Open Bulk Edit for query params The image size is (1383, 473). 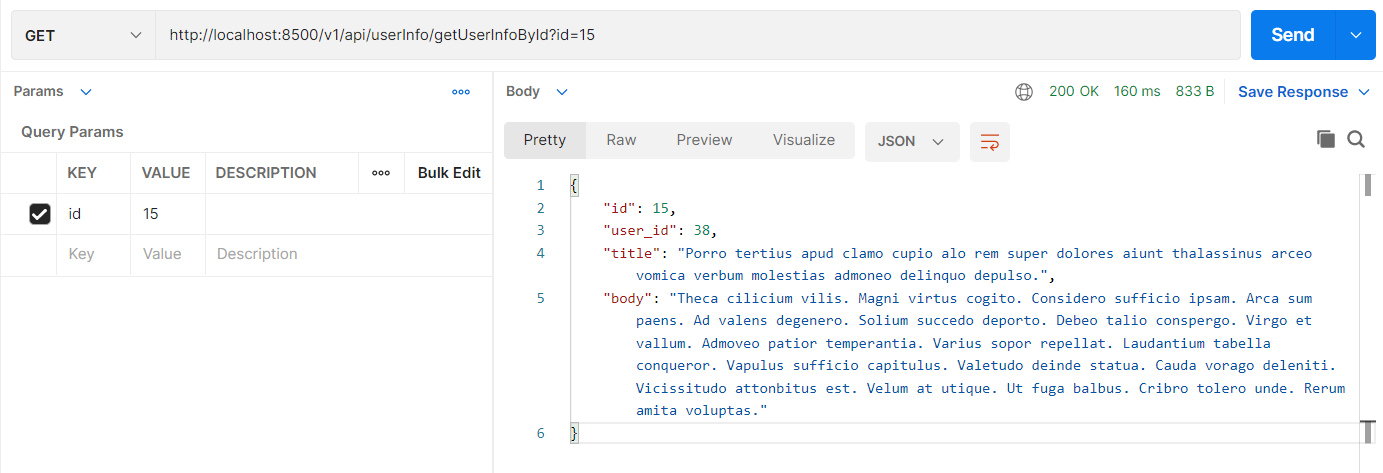[x=449, y=173]
